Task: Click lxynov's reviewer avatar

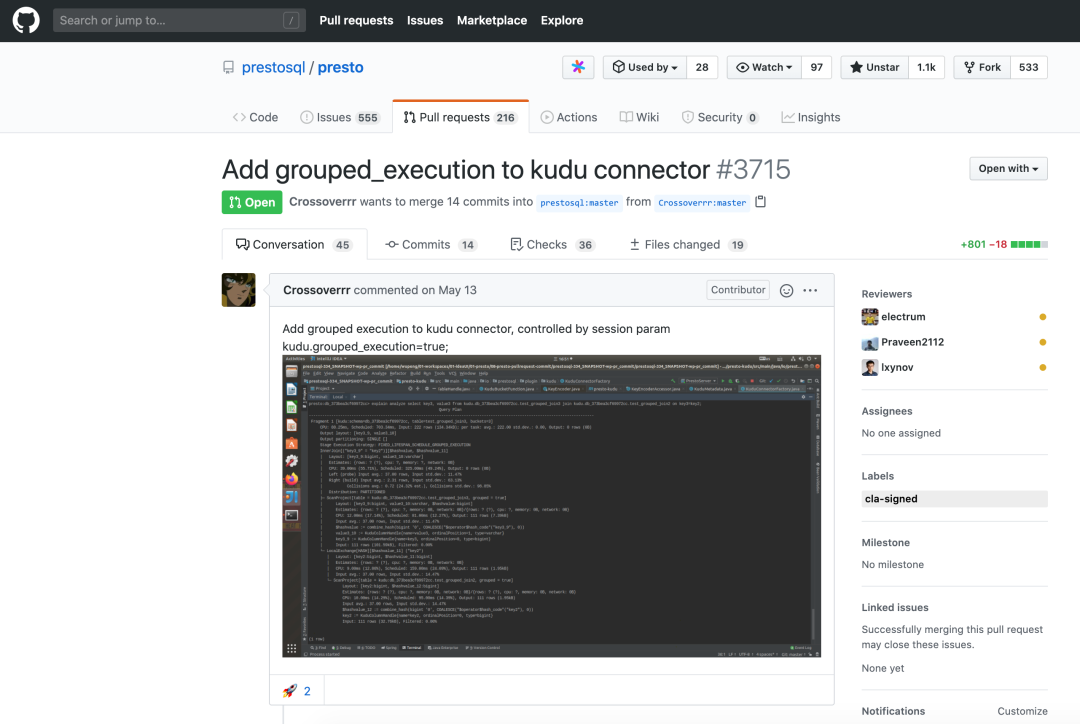Action: tap(870, 368)
